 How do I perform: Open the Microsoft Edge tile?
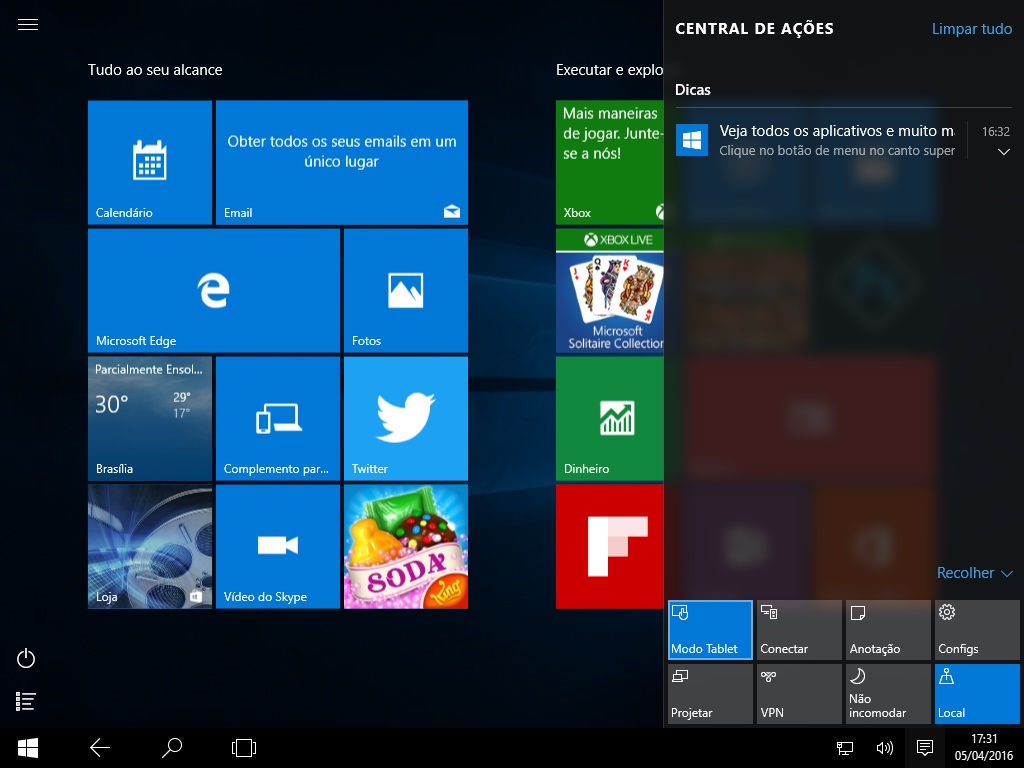[213, 290]
